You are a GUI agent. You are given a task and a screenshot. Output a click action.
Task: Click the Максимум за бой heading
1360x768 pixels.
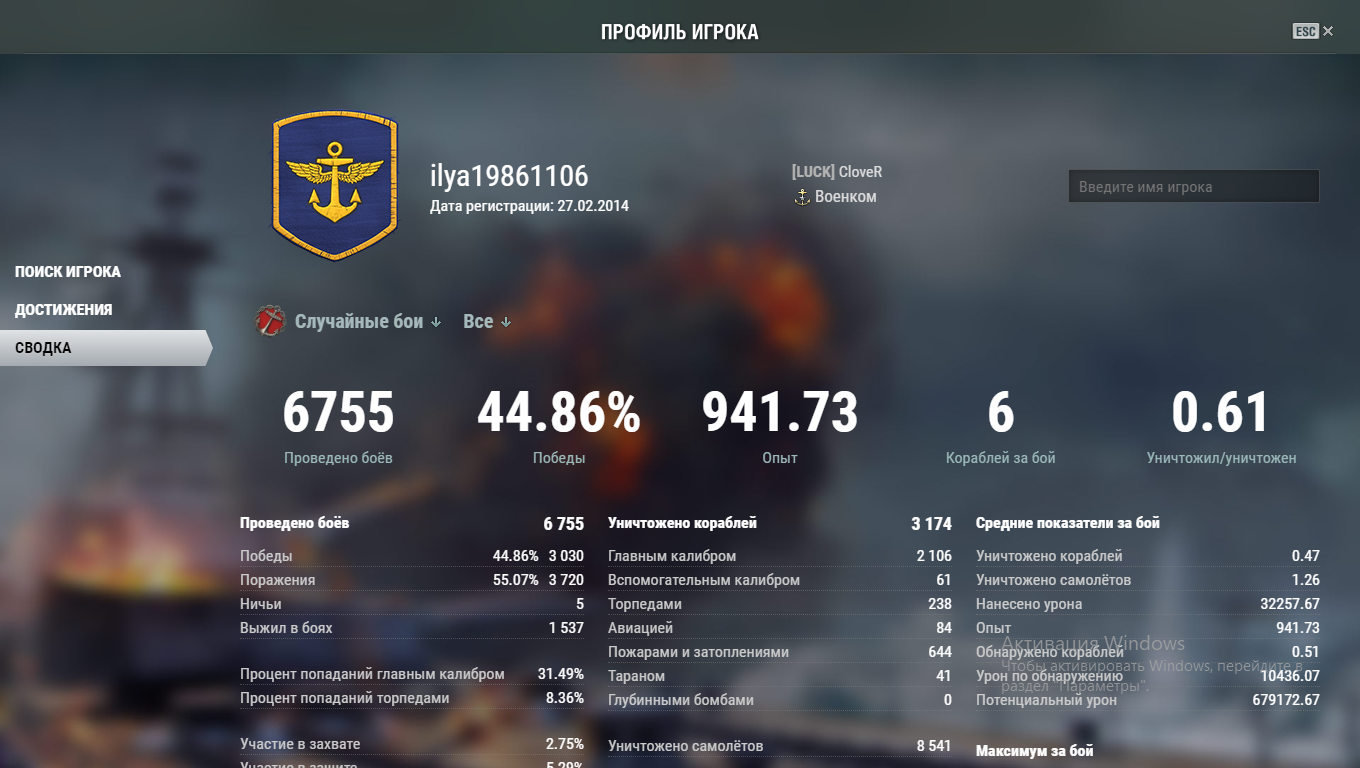pos(1035,750)
